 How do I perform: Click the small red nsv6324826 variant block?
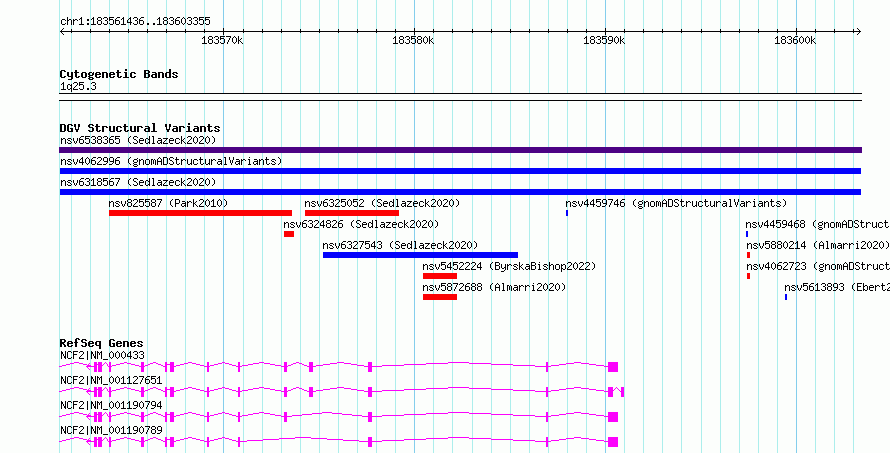tap(289, 234)
